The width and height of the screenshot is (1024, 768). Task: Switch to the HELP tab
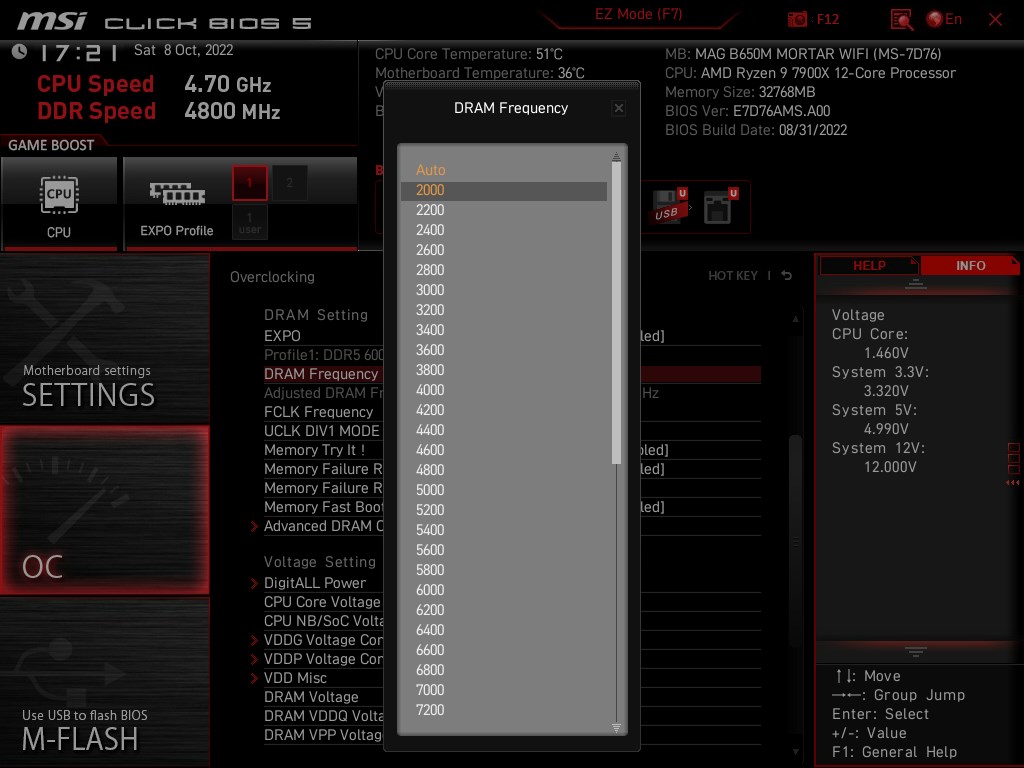tap(869, 266)
